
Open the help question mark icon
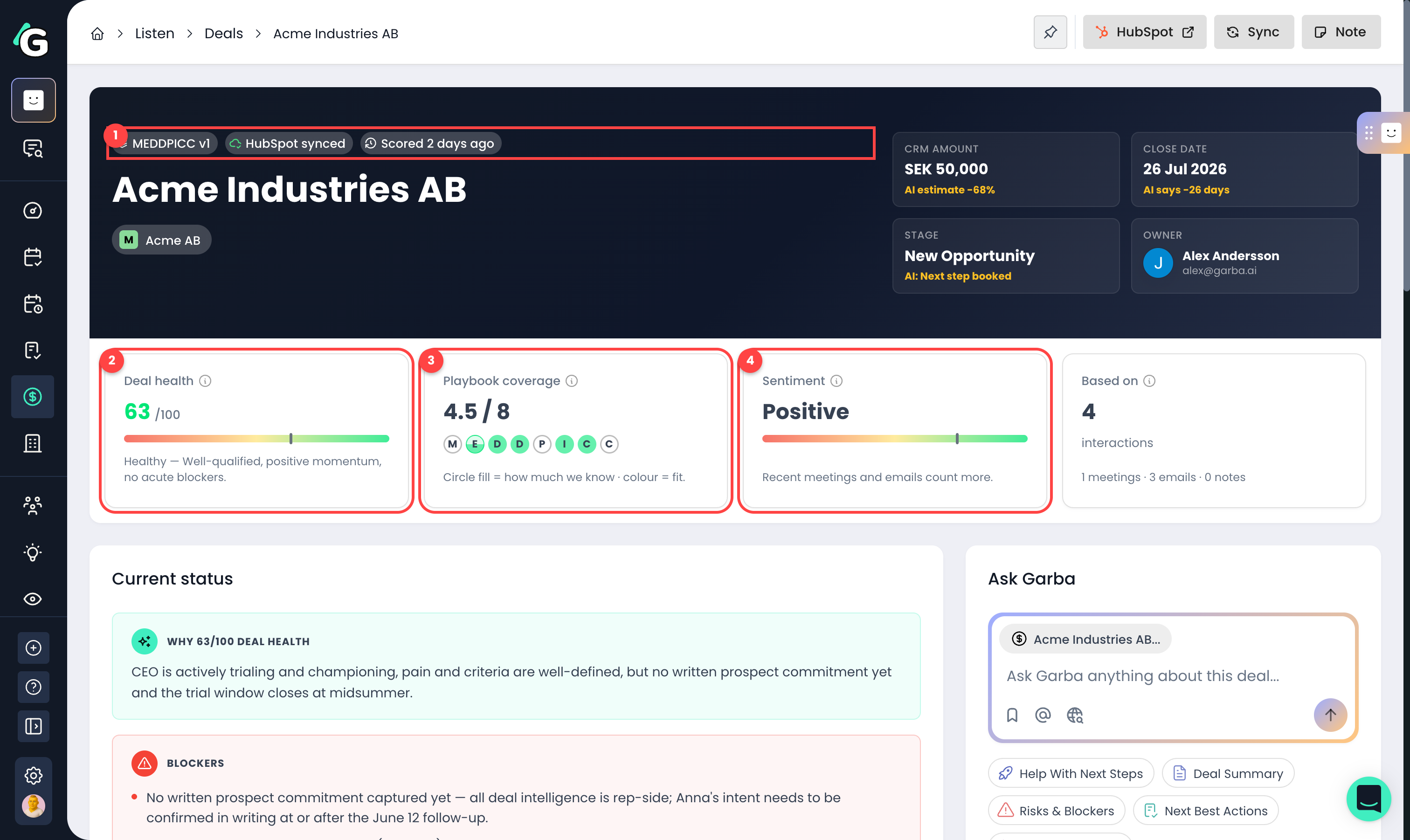tap(34, 687)
